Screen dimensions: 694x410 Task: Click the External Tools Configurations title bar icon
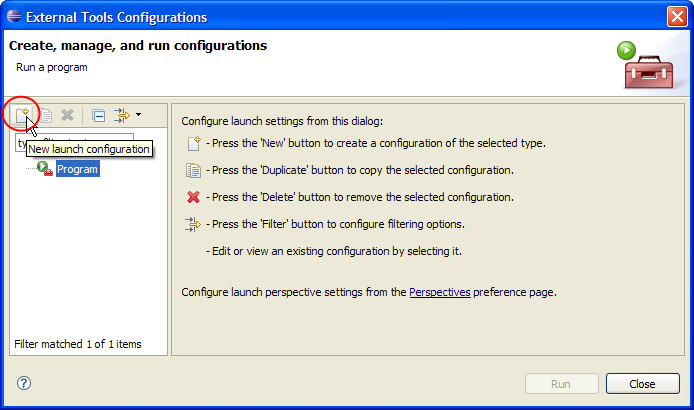coord(15,17)
